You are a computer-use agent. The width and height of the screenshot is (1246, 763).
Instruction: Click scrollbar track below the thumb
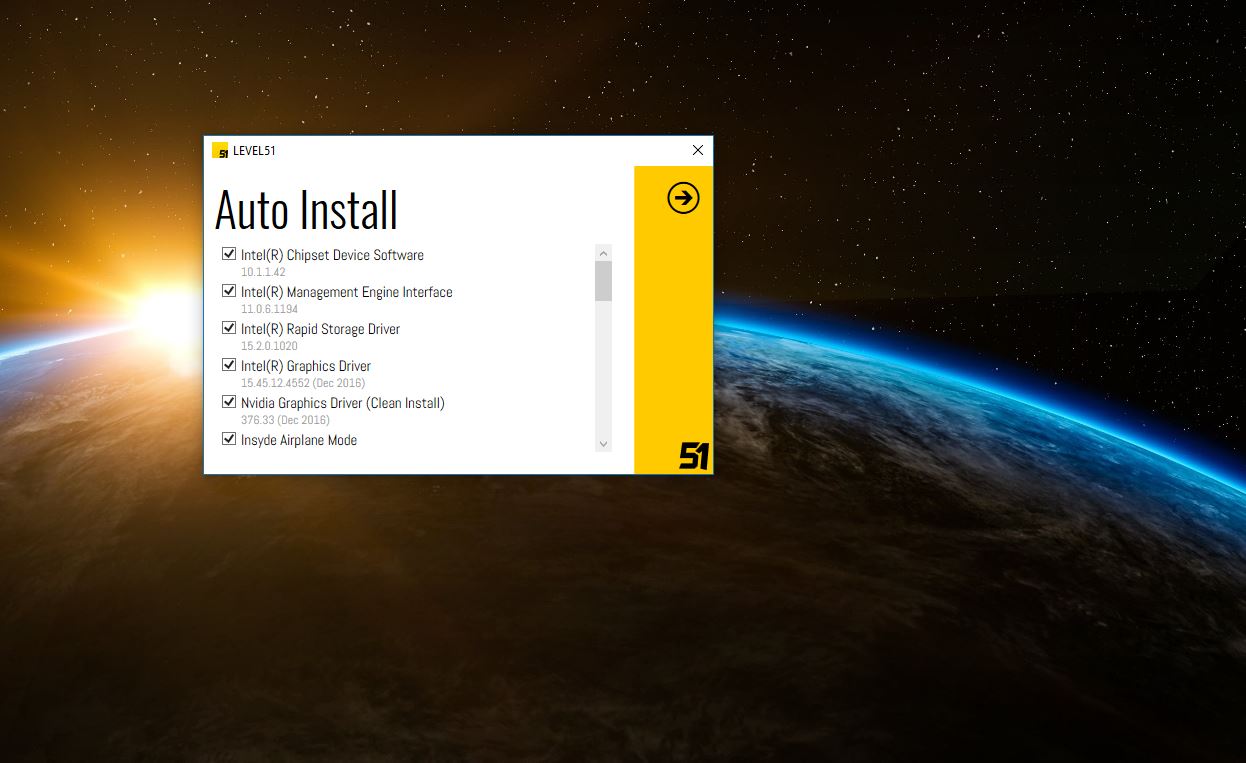[603, 370]
